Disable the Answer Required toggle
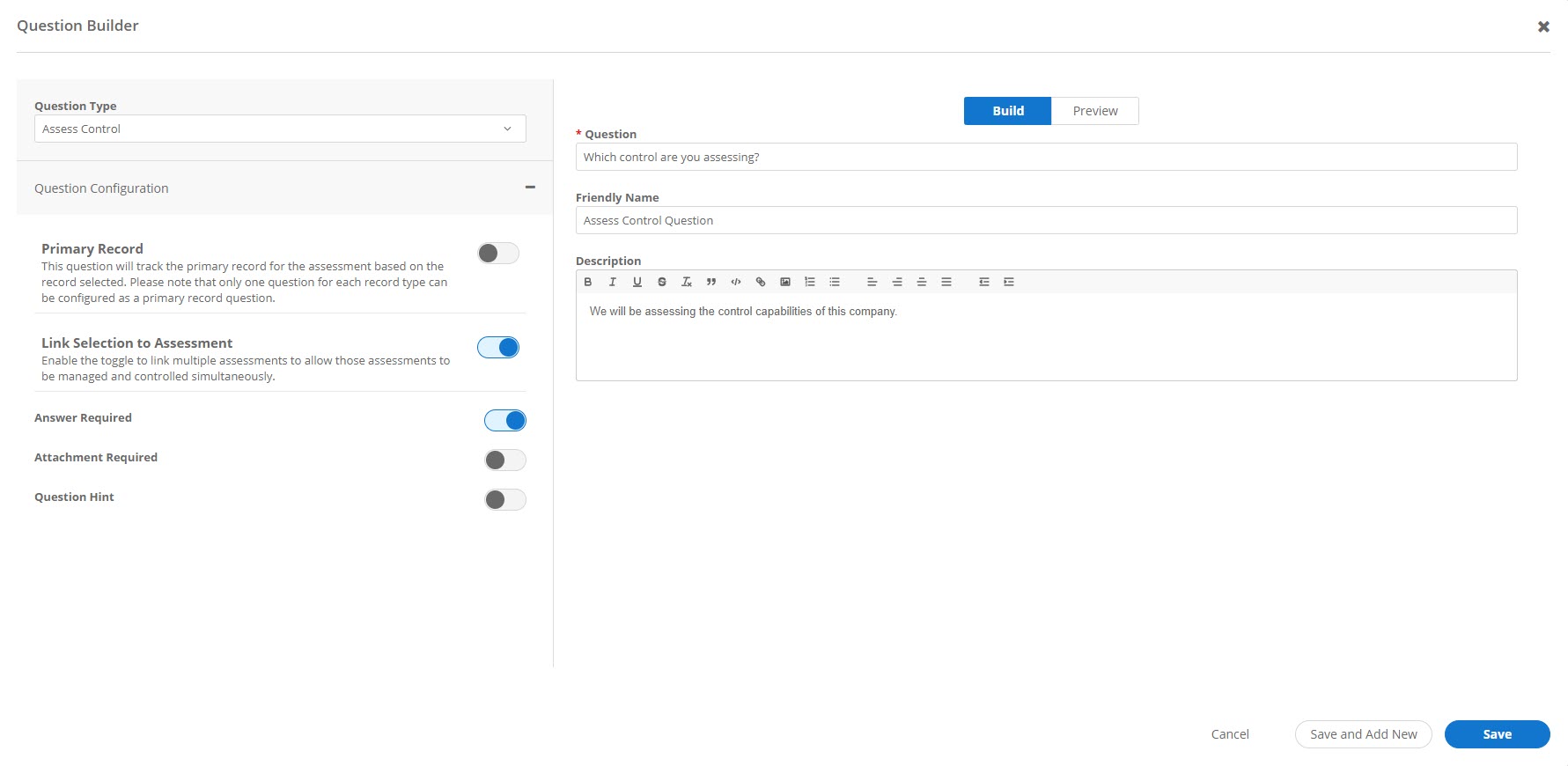This screenshot has height=766, width=1568. point(504,421)
